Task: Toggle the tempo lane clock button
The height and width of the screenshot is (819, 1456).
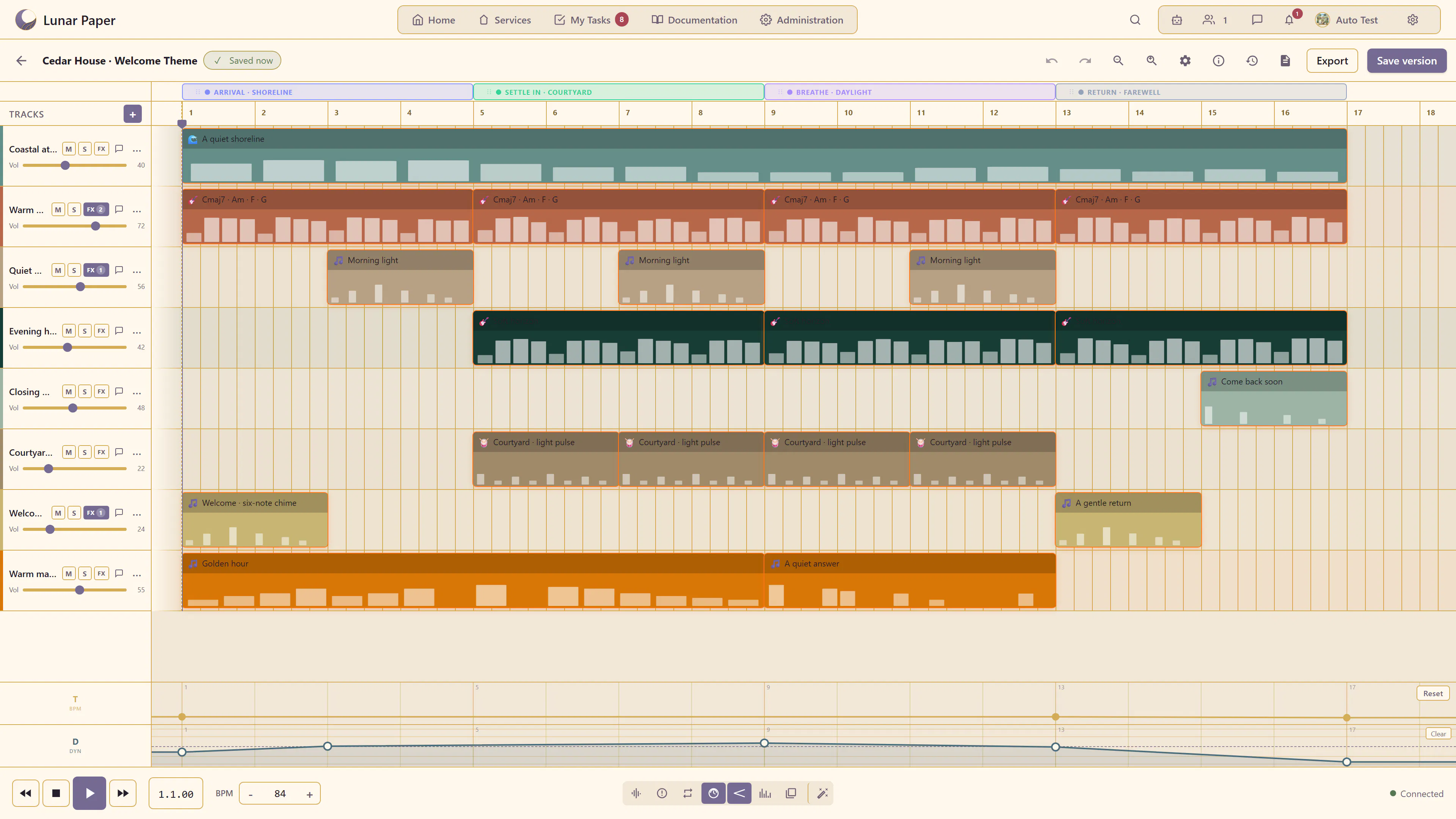Action: pos(714,793)
